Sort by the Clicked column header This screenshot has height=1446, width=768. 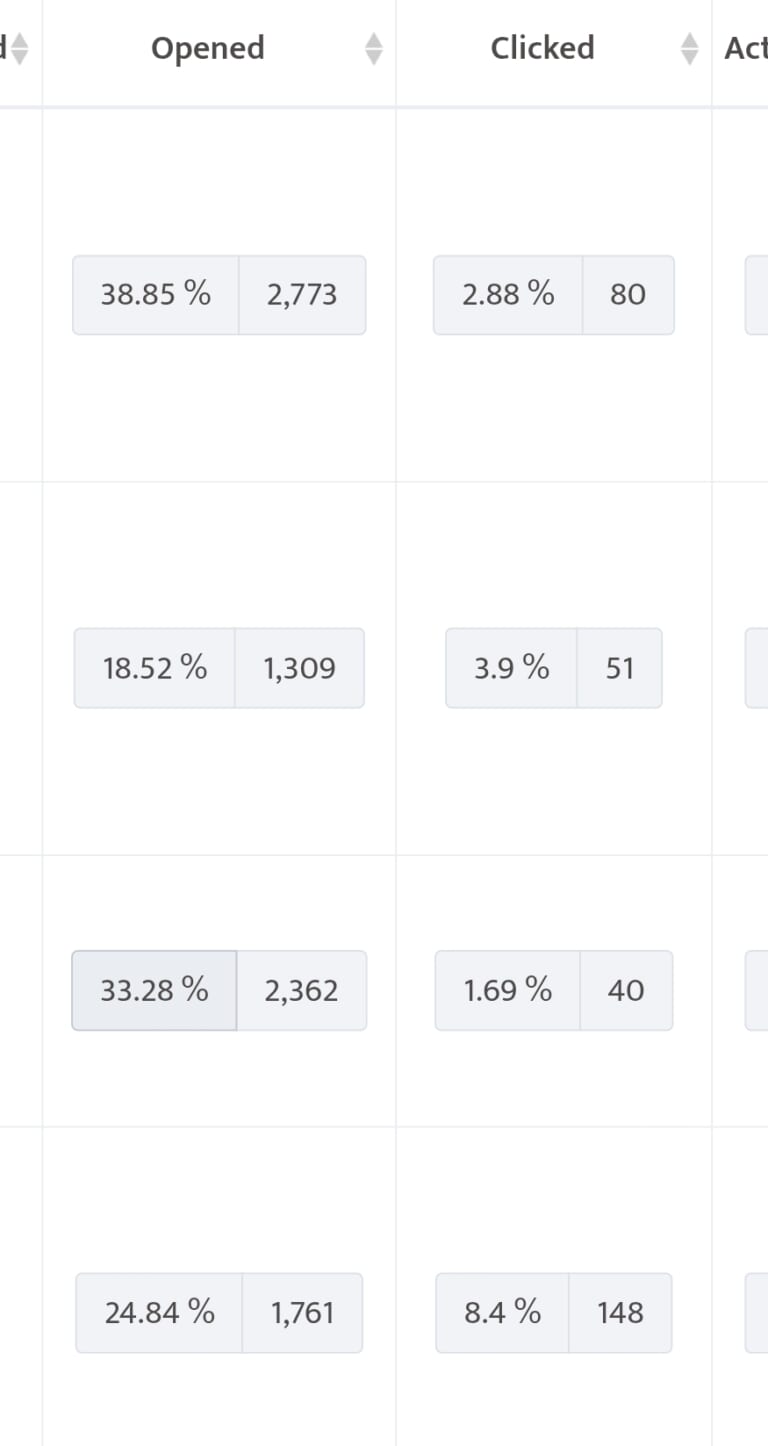(x=542, y=48)
